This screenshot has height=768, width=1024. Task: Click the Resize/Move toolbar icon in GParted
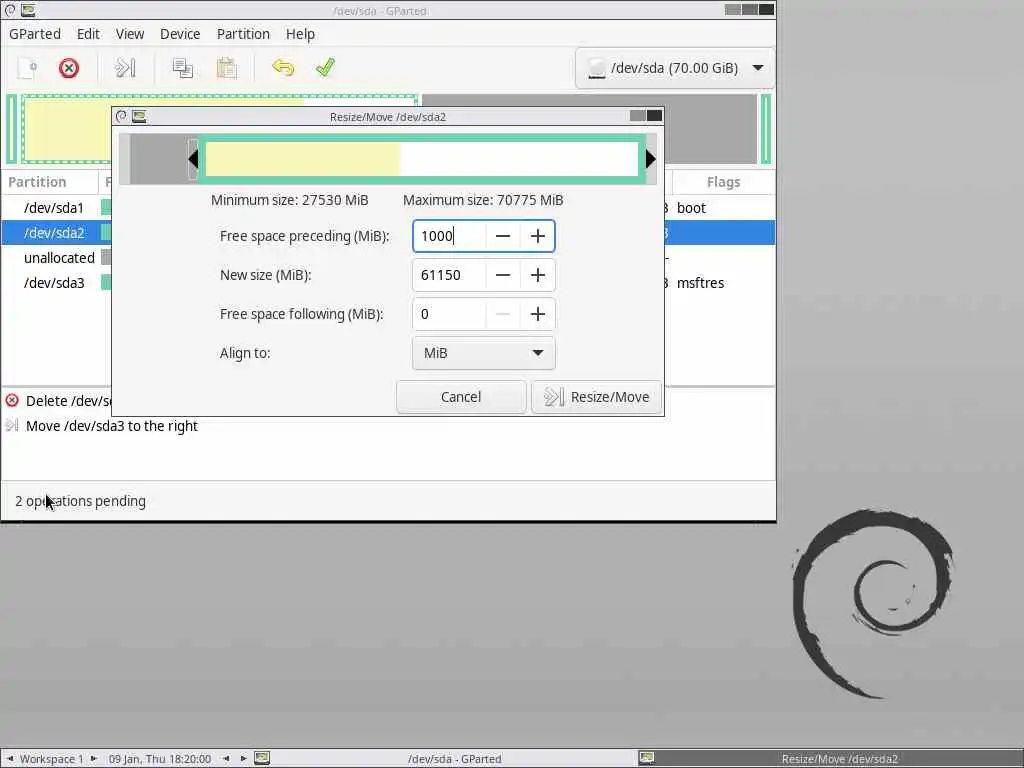[x=125, y=68]
